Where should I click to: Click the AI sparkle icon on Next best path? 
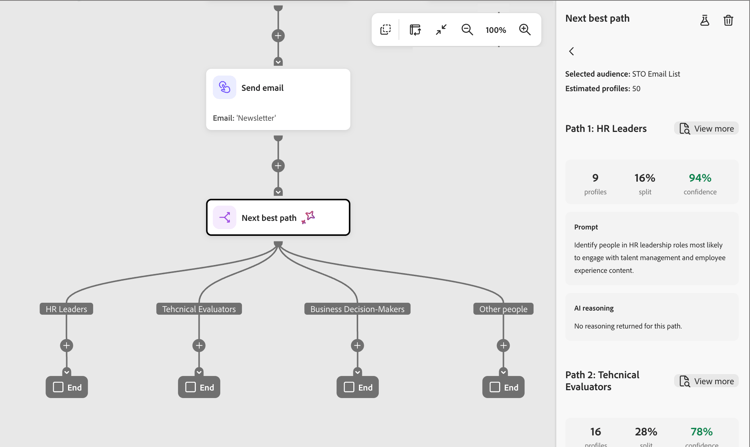[309, 217]
